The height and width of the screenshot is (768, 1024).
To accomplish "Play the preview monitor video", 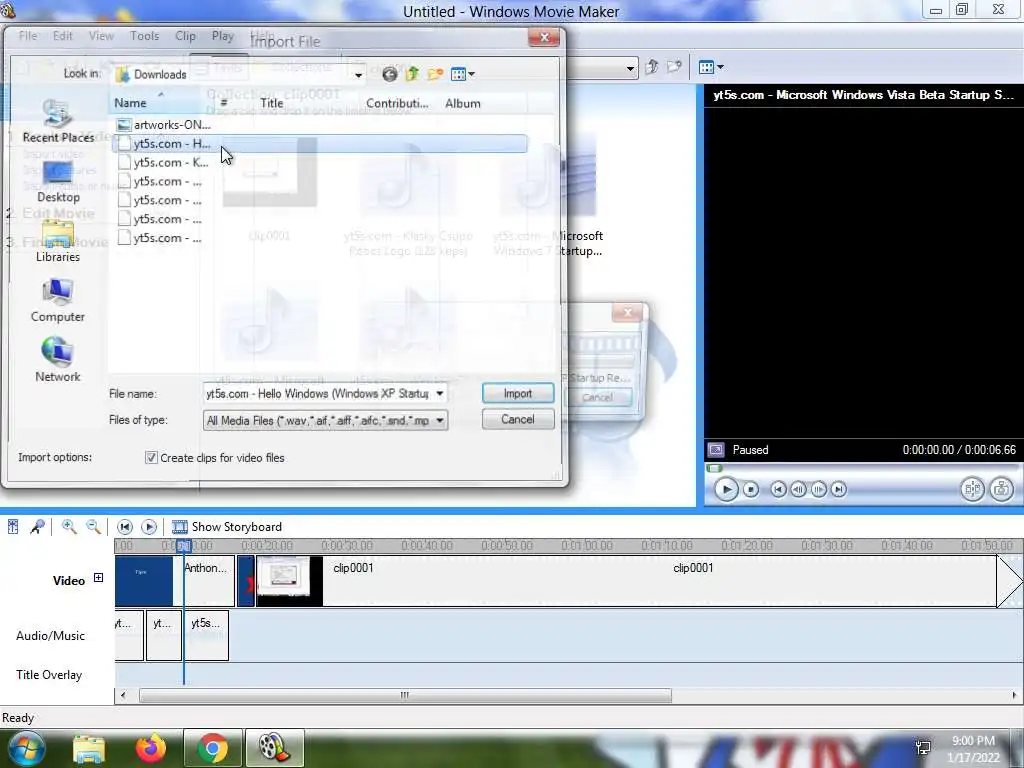I will 726,489.
